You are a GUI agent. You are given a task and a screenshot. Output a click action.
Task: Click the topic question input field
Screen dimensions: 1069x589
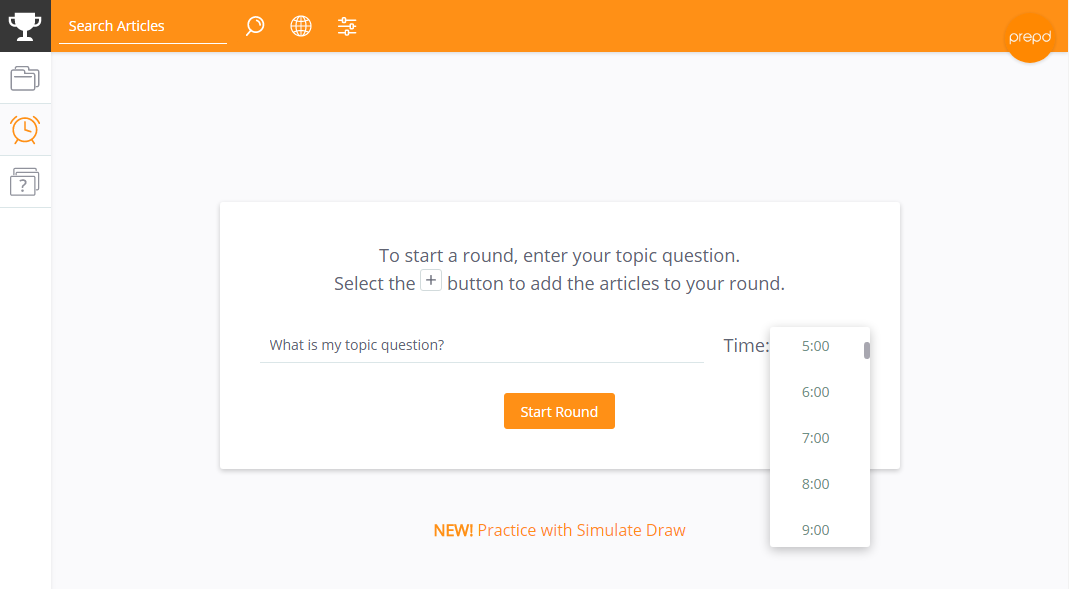click(x=481, y=345)
